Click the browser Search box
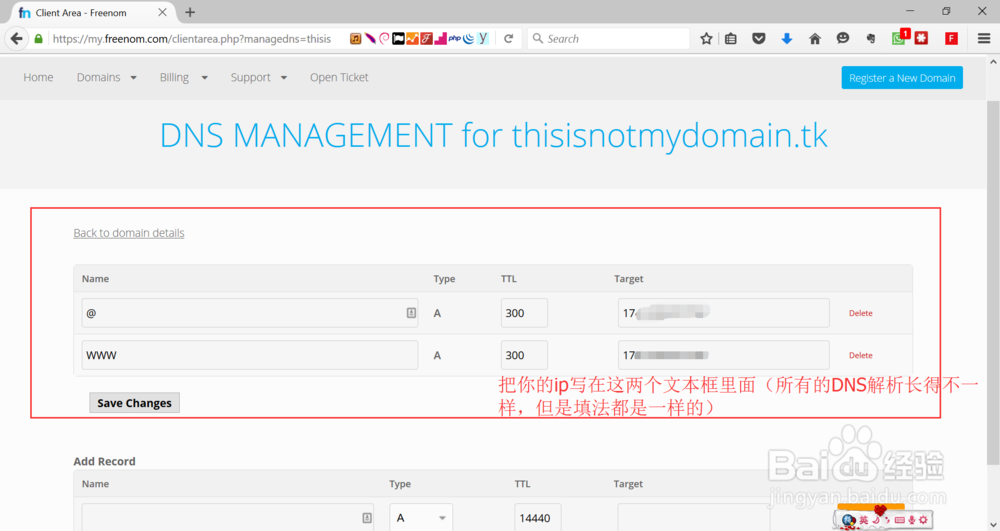This screenshot has height=531, width=1000. 609,38
